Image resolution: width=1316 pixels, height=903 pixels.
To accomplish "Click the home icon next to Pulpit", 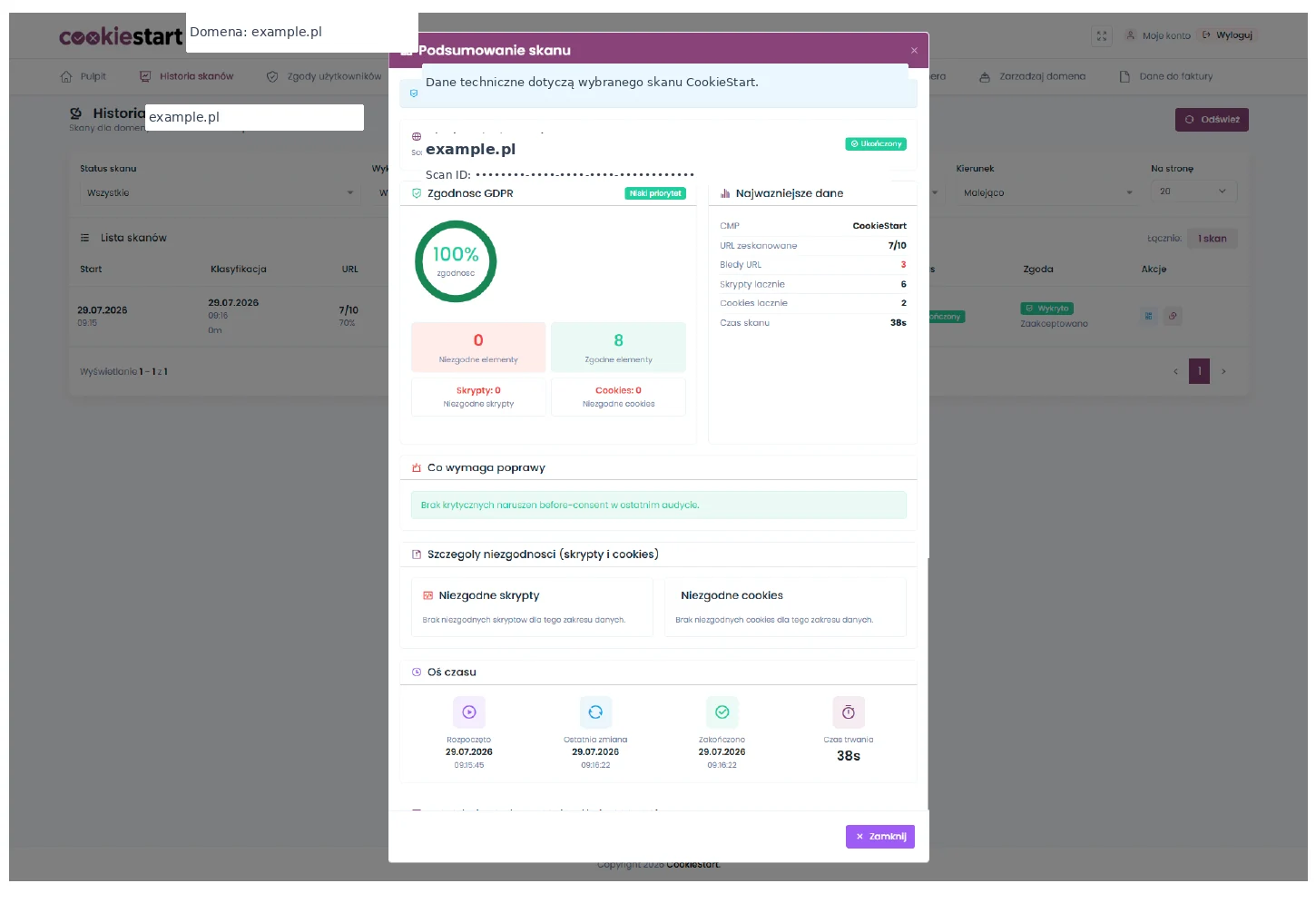I will 66,76.
